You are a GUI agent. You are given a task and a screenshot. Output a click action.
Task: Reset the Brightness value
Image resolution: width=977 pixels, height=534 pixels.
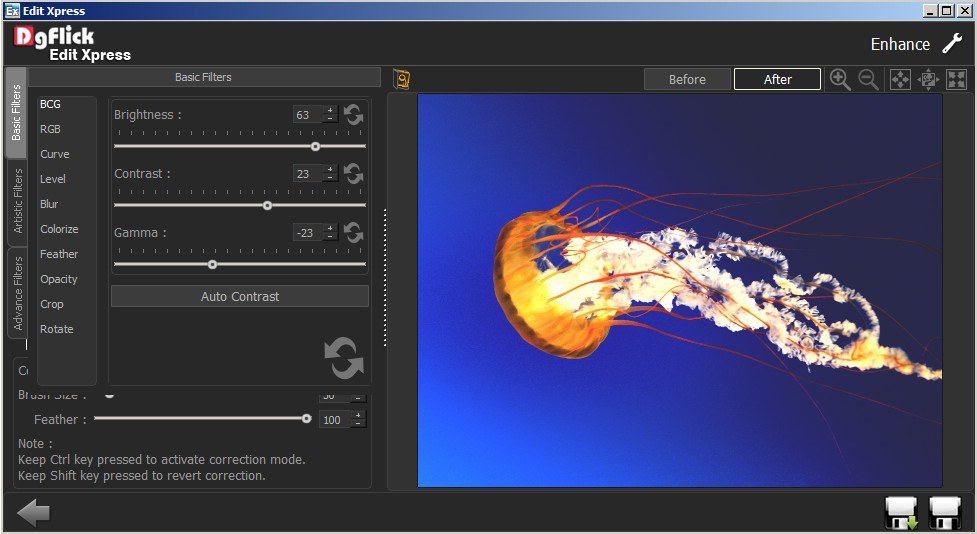click(353, 115)
